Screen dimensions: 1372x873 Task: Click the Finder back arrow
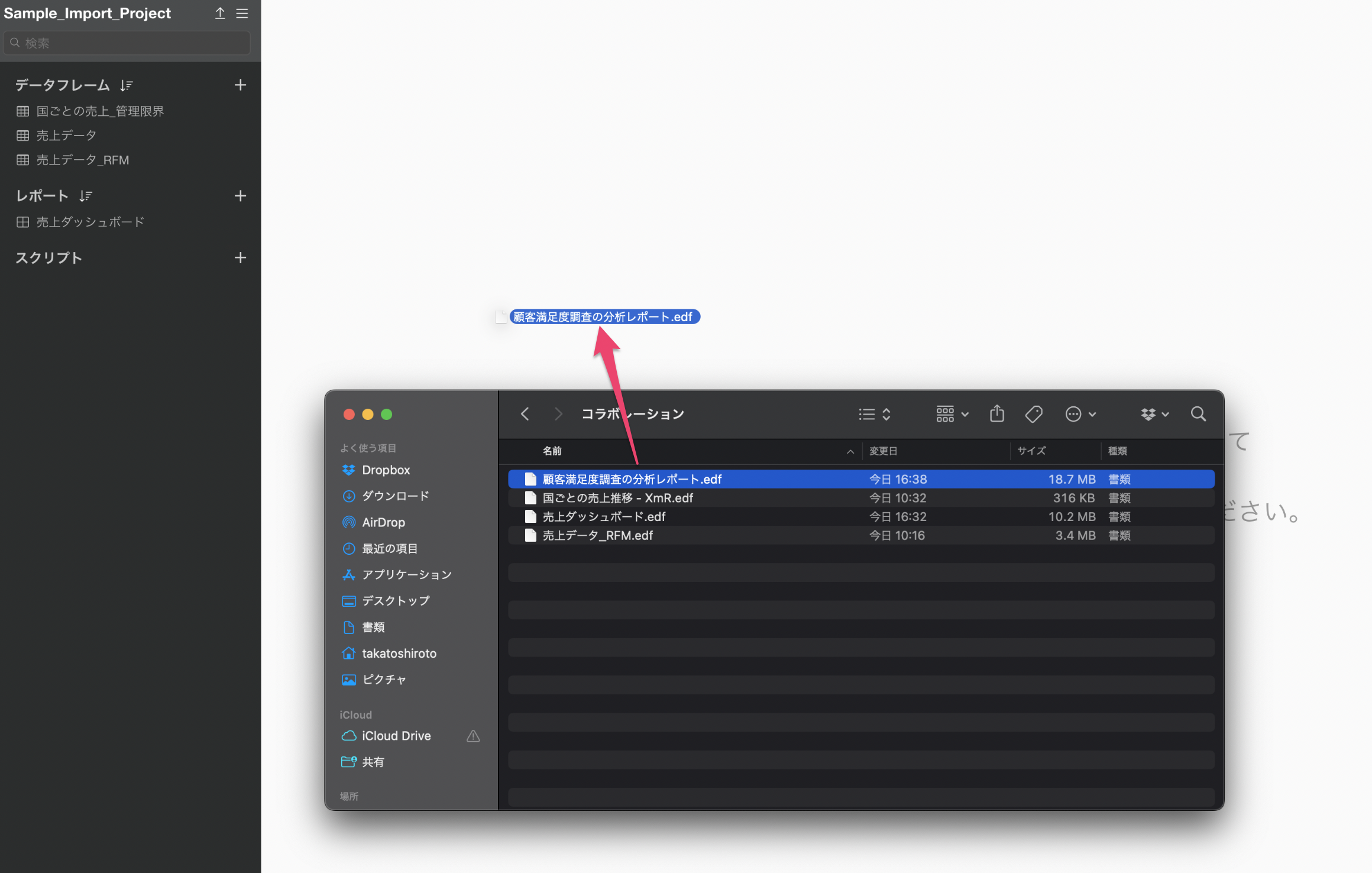click(x=525, y=414)
